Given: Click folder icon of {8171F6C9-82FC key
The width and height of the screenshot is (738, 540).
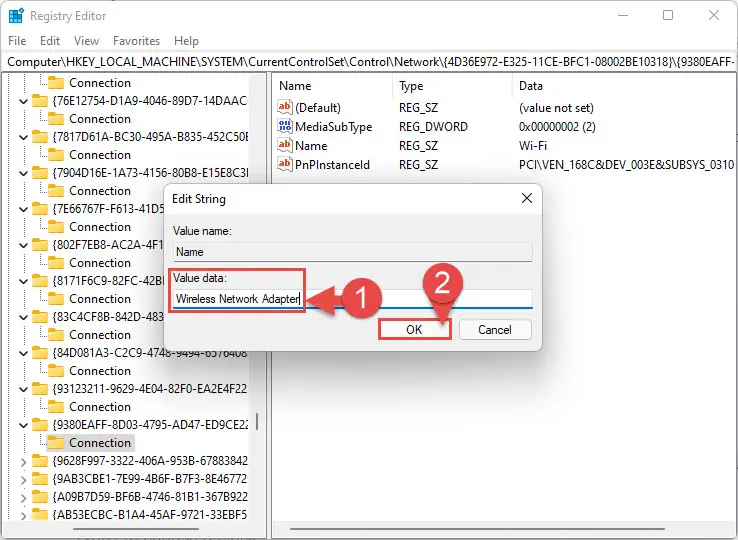Looking at the screenshot, I should click(x=40, y=281).
